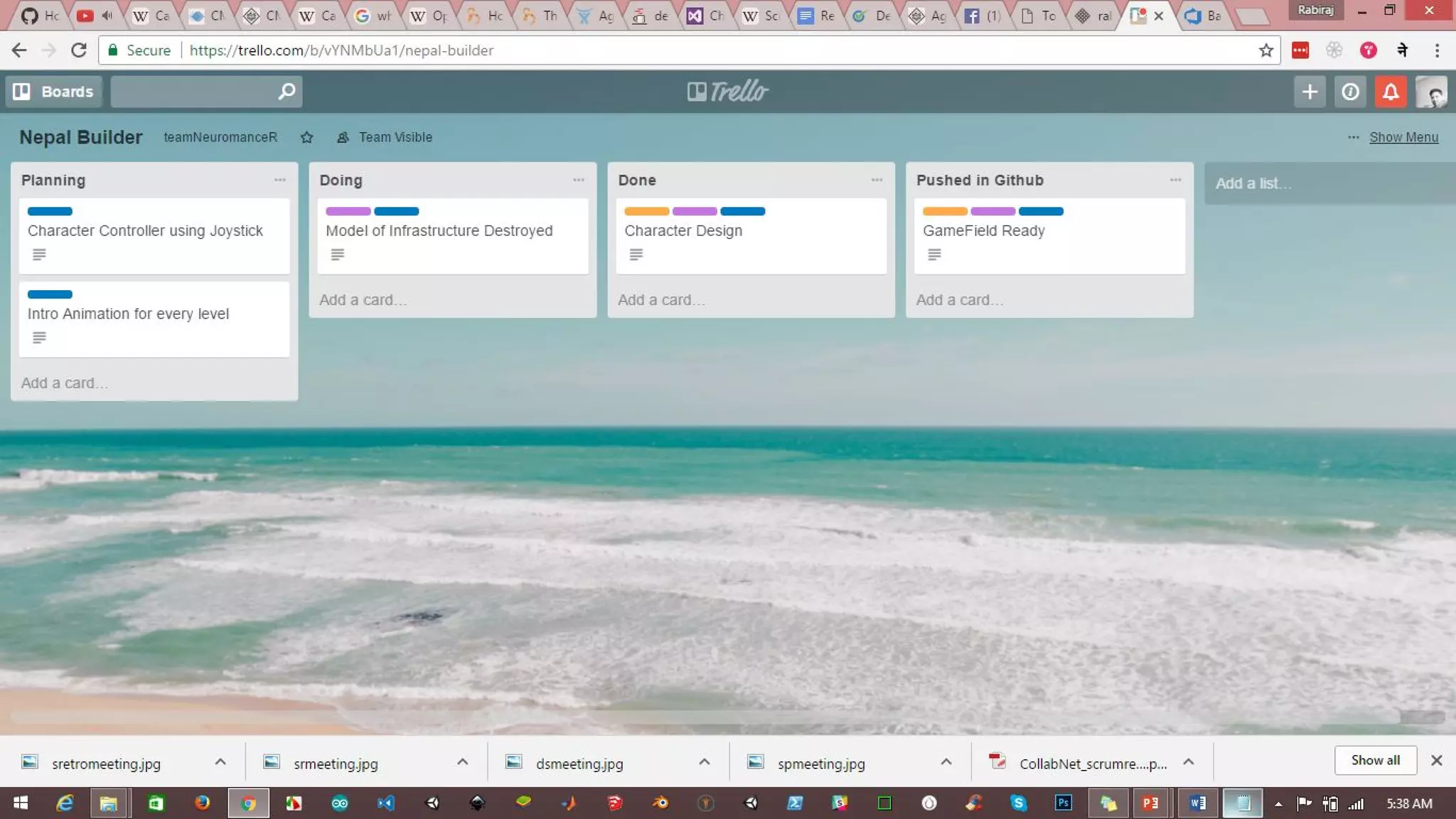Viewport: 1456px width, 819px height.
Task: Open the Boards menu
Action: [x=54, y=92]
